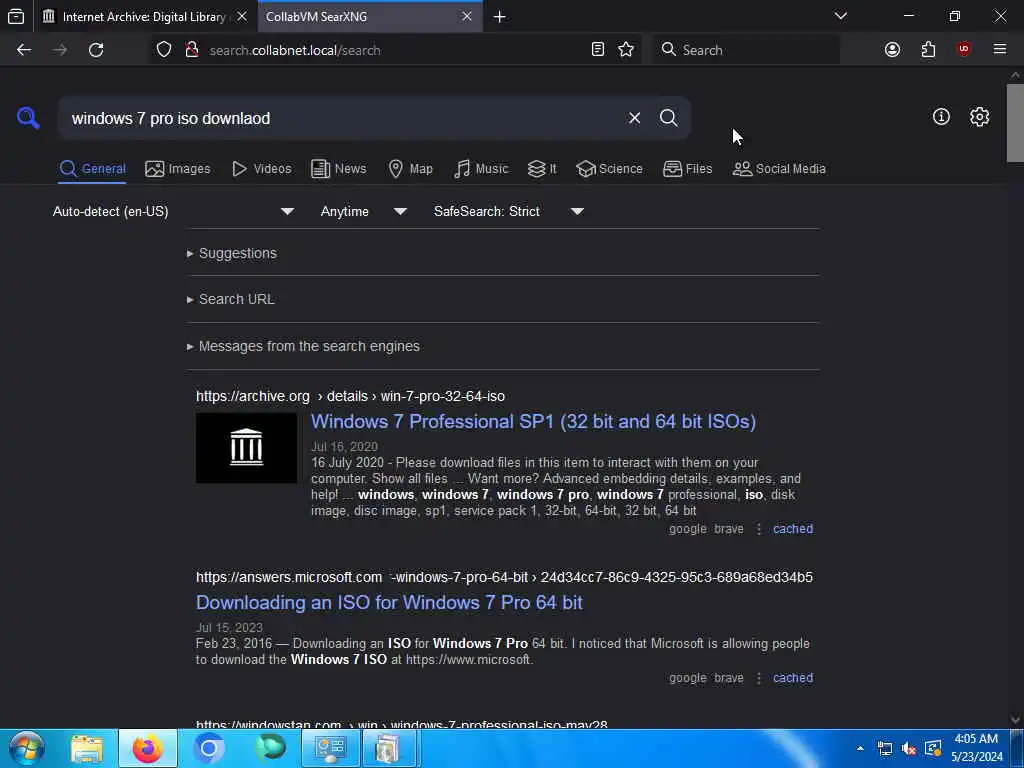Open SearXNG preferences gear

[979, 117]
